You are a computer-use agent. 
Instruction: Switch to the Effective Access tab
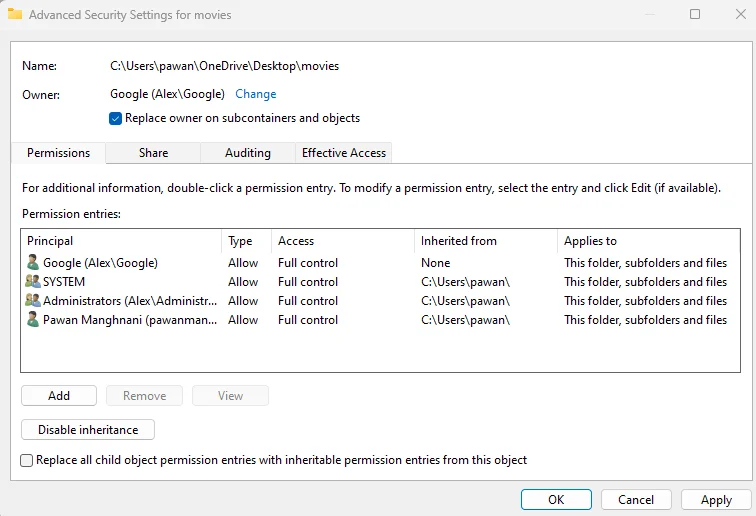pyautogui.click(x=344, y=153)
